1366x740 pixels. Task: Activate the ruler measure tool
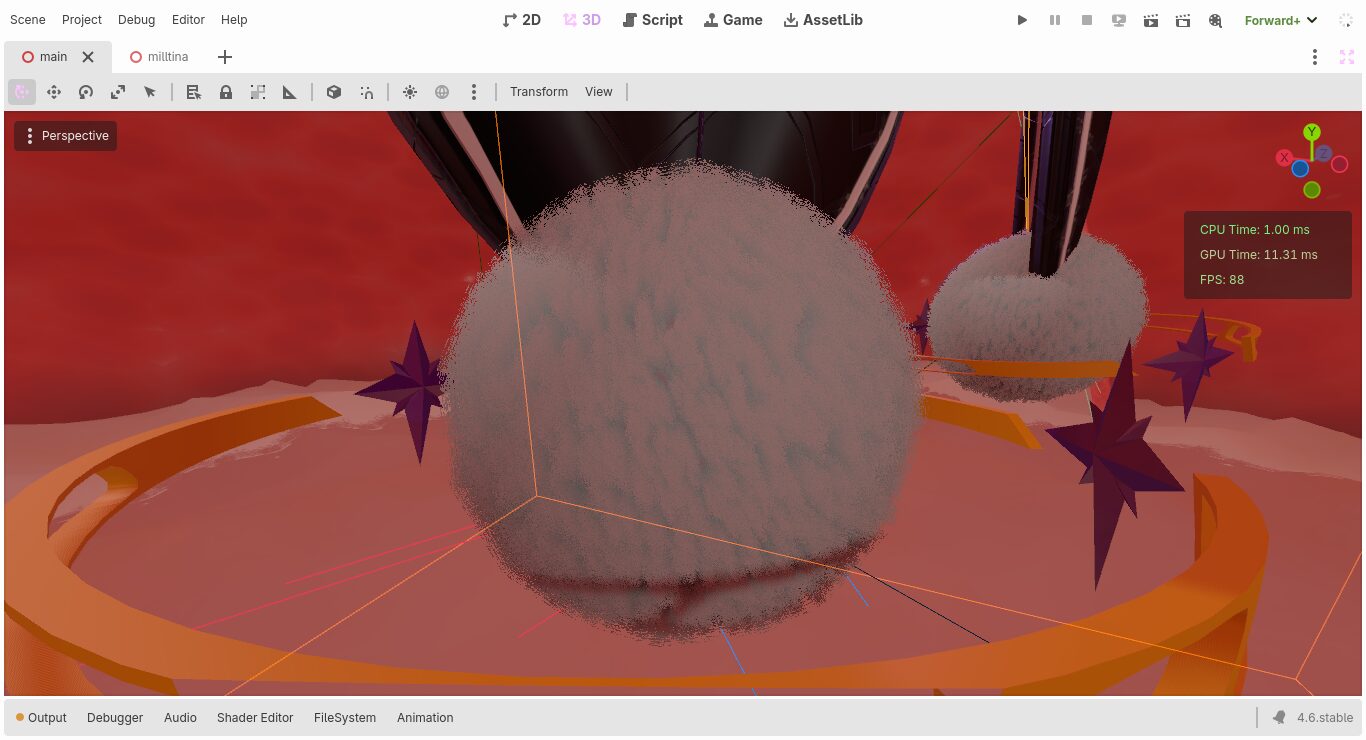pos(290,92)
